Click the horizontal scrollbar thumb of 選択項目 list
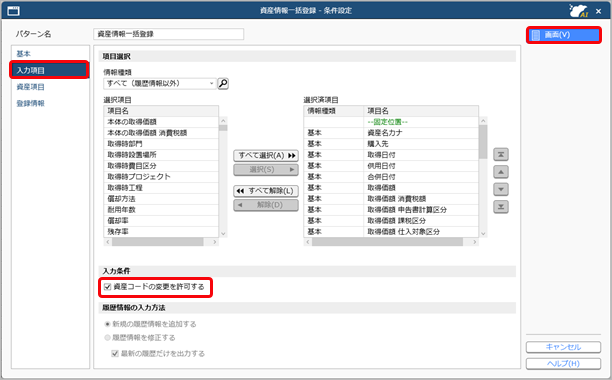Viewport: 612px width, 380px height. click(x=158, y=242)
